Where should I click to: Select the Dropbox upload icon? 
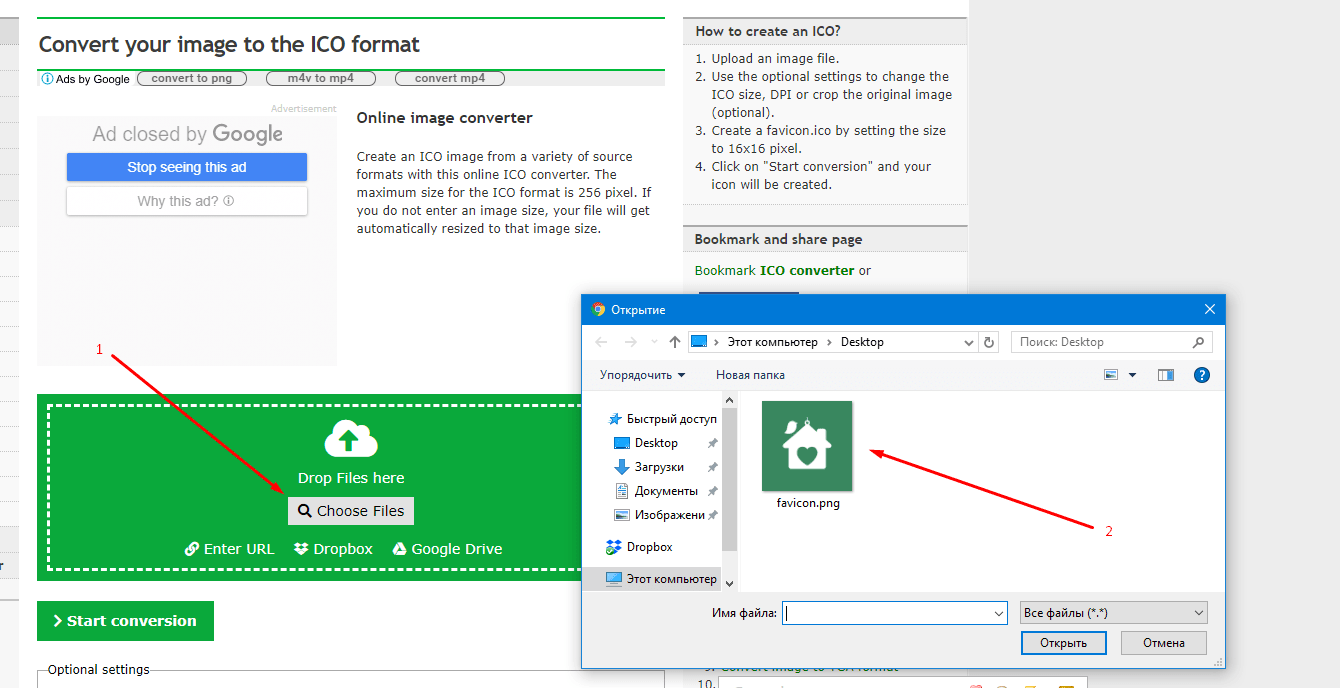pos(300,548)
